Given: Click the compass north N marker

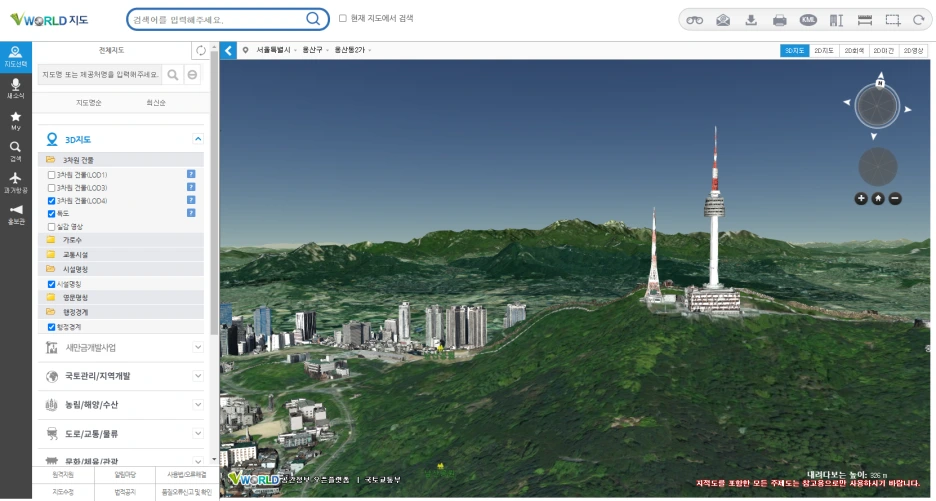Looking at the screenshot, I should [880, 83].
